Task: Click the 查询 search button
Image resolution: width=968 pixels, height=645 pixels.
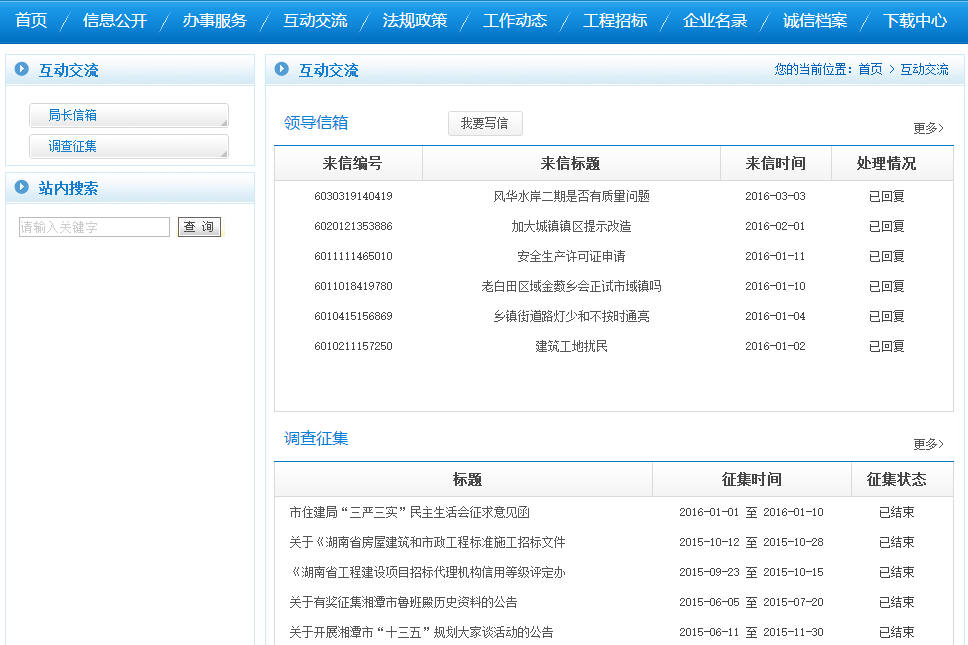Action: 199,227
